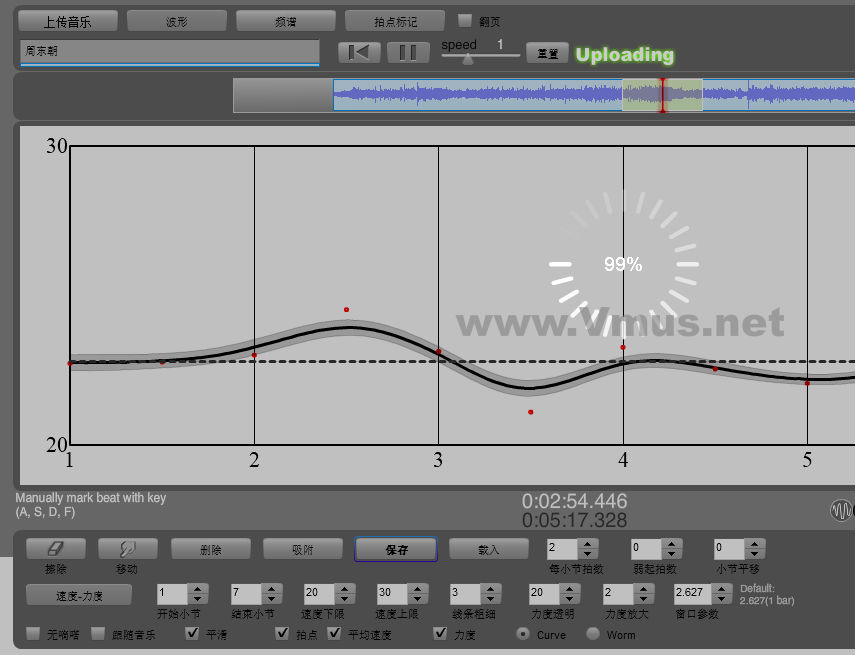Toggle the 翻页 checkbox
This screenshot has height=655, width=855.
(x=465, y=20)
